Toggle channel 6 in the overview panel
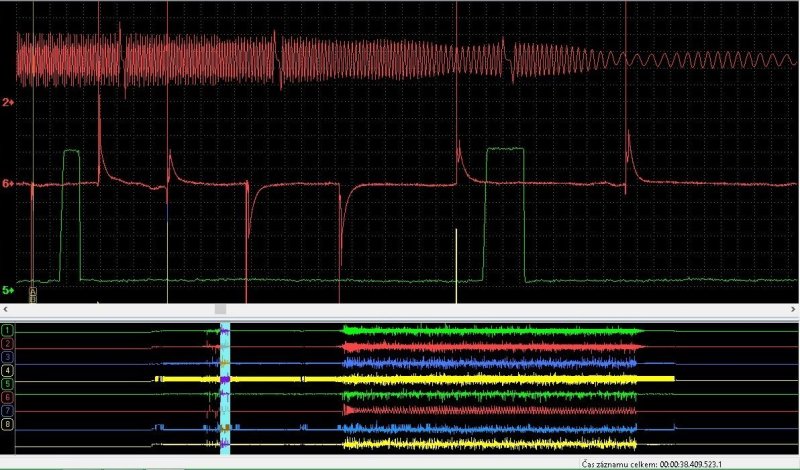Image resolution: width=800 pixels, height=470 pixels. [x=7, y=397]
